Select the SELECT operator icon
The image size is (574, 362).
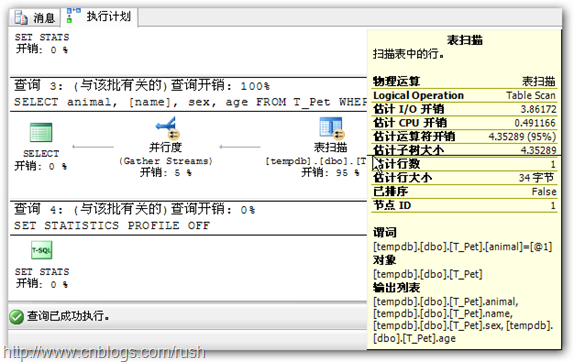point(41,132)
